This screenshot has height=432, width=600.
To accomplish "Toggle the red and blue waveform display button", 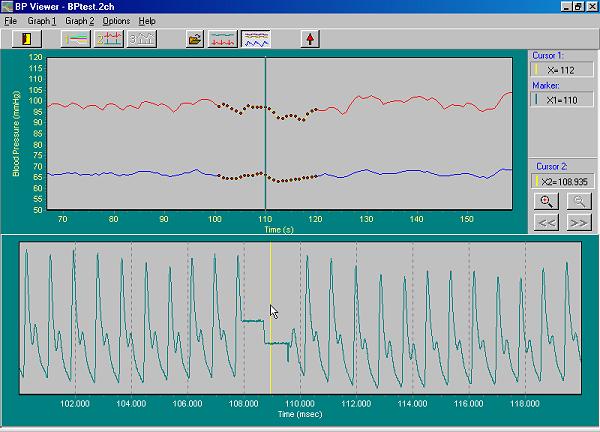I will point(256,39).
